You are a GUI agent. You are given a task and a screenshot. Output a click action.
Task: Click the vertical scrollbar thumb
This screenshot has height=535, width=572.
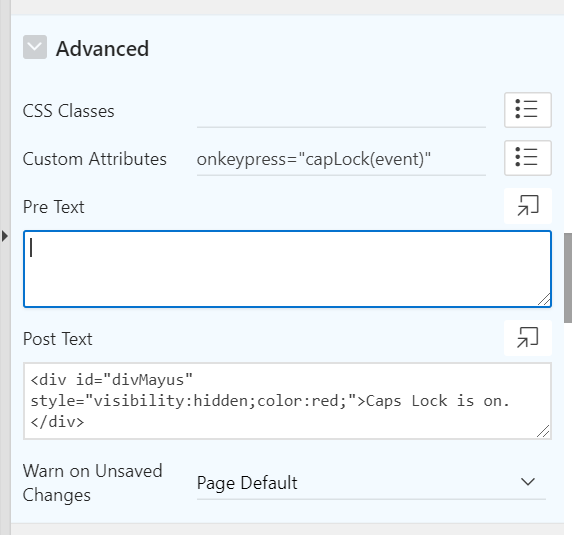point(568,278)
